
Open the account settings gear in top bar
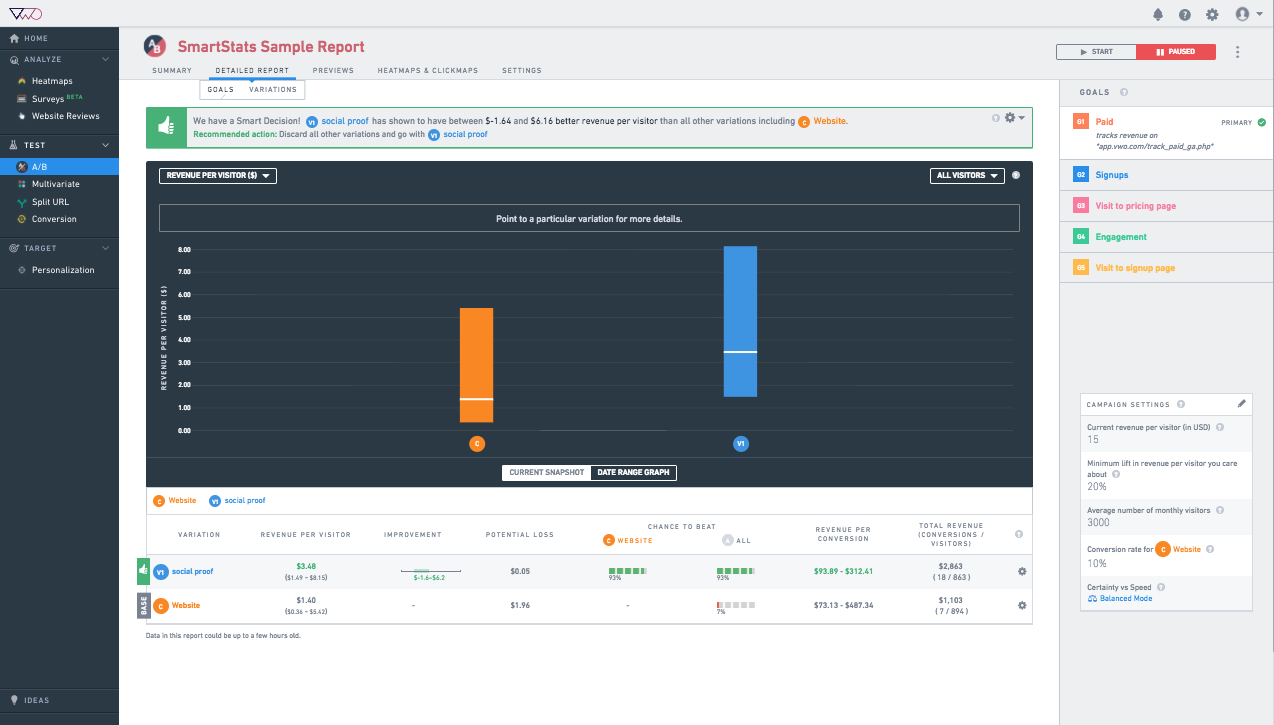click(x=1212, y=14)
